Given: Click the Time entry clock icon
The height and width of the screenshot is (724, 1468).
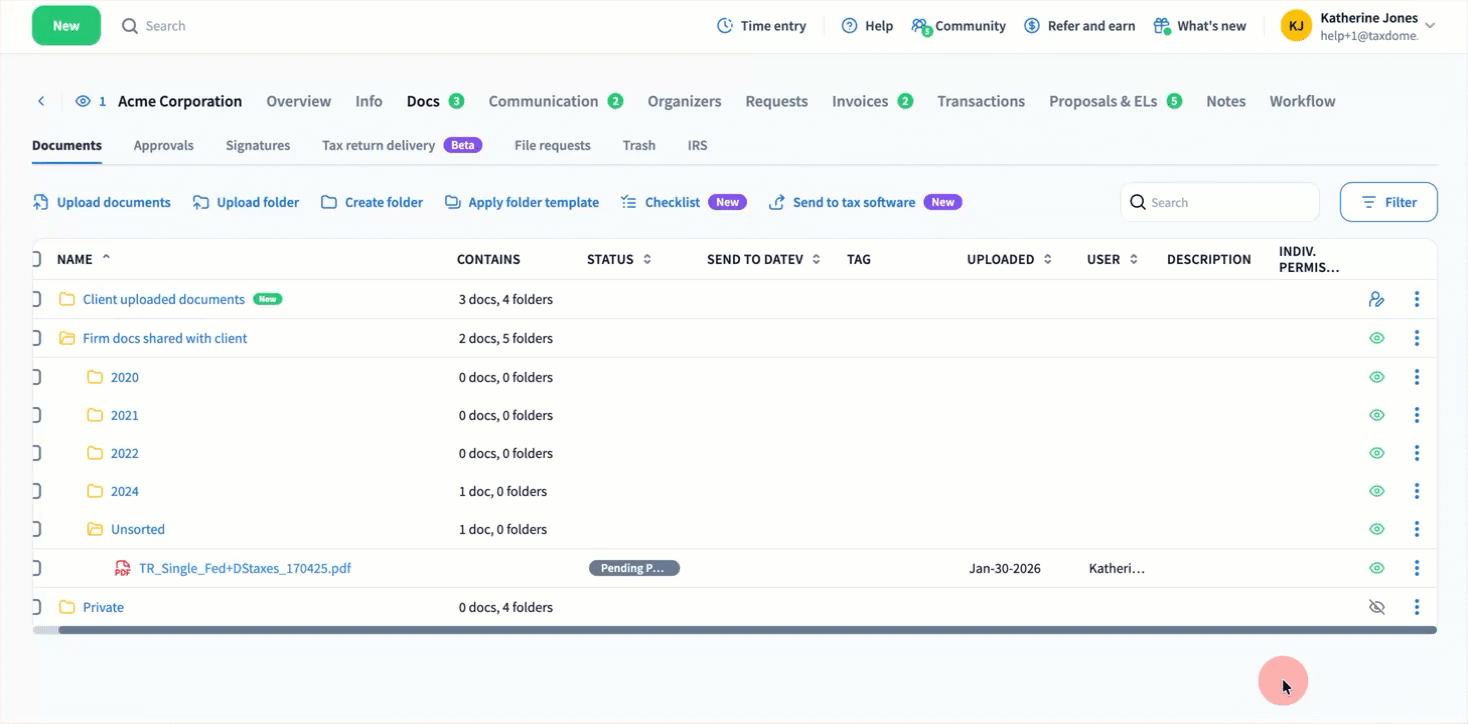Looking at the screenshot, I should point(725,26).
